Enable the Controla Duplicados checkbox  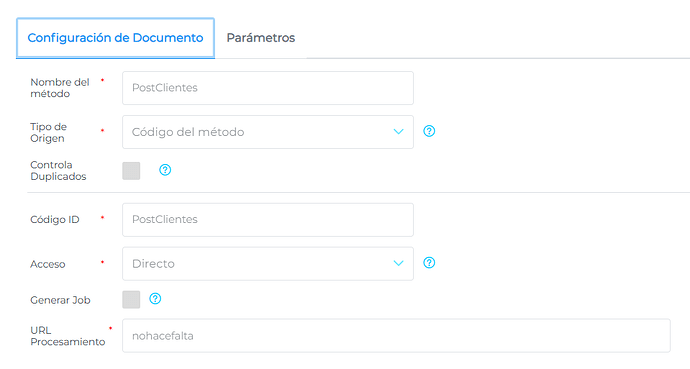tap(131, 171)
